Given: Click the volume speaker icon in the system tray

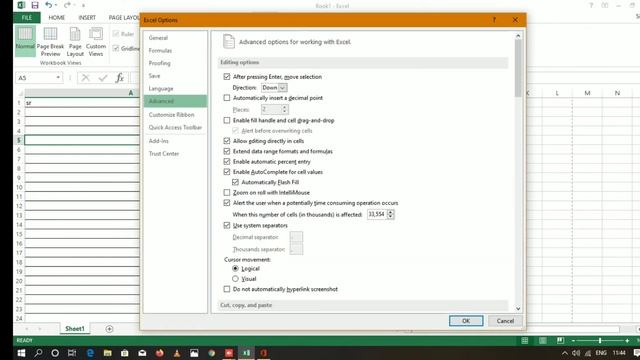Looking at the screenshot, I should pyautogui.click(x=576, y=353).
